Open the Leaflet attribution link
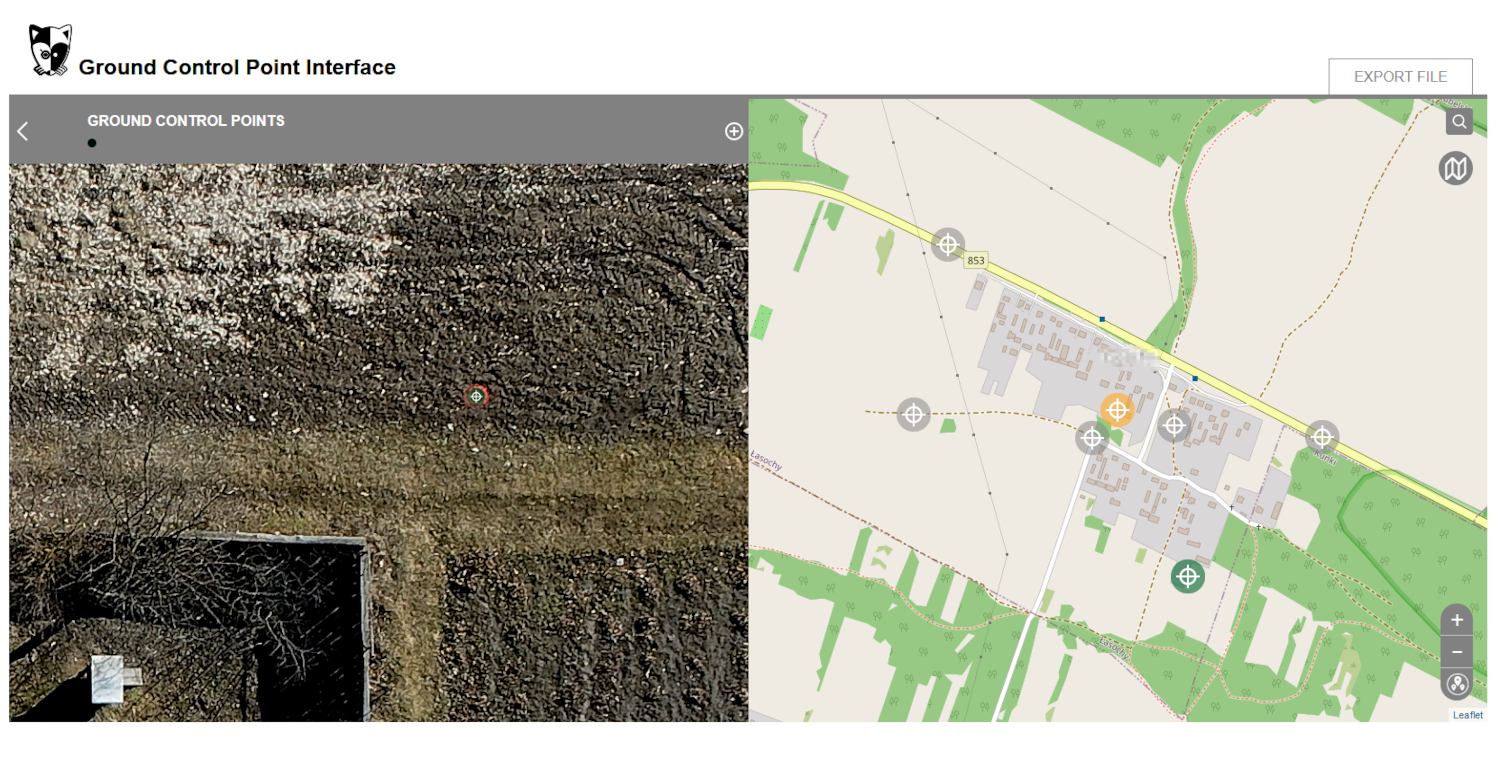The image size is (1500, 777). [1468, 715]
